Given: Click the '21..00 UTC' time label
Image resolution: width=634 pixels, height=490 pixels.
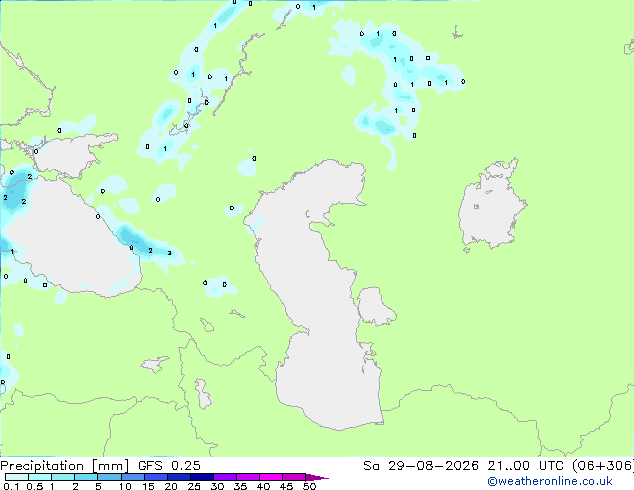Looking at the screenshot, I should pos(525,466).
